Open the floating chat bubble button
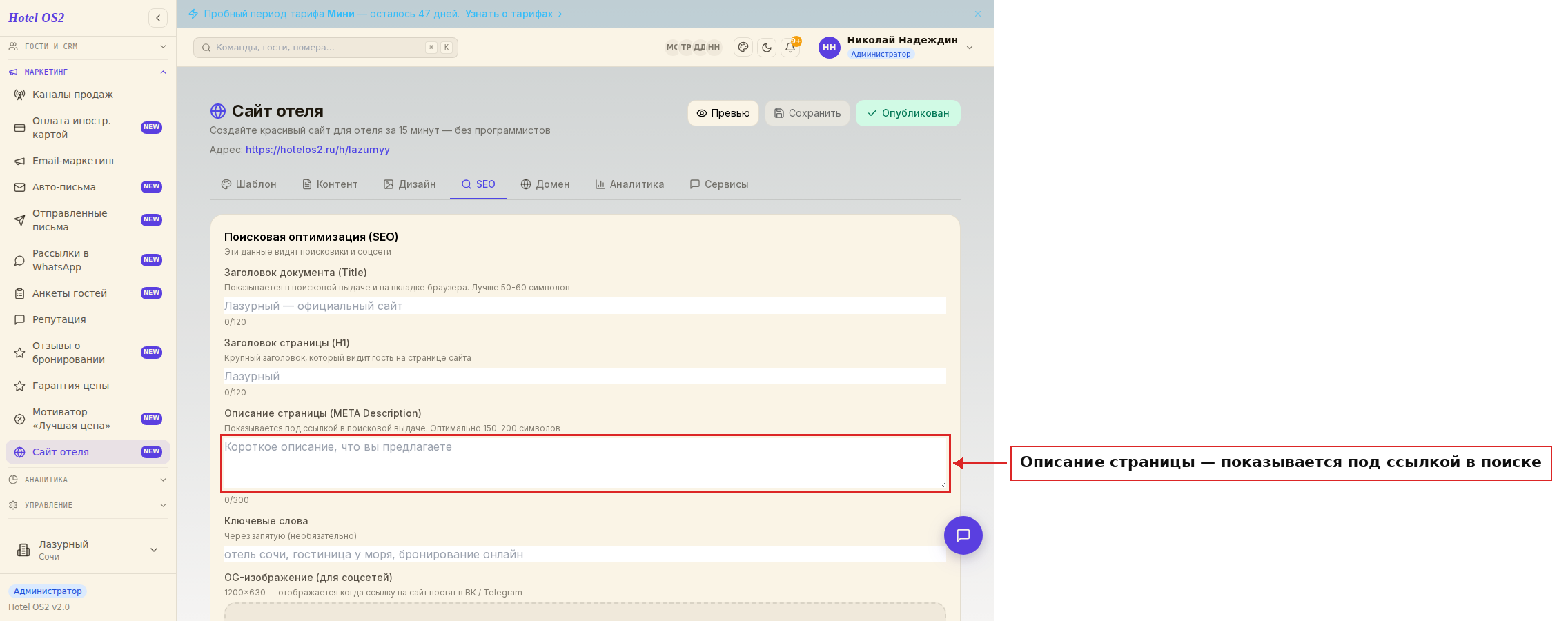The width and height of the screenshot is (1568, 621). (x=963, y=535)
